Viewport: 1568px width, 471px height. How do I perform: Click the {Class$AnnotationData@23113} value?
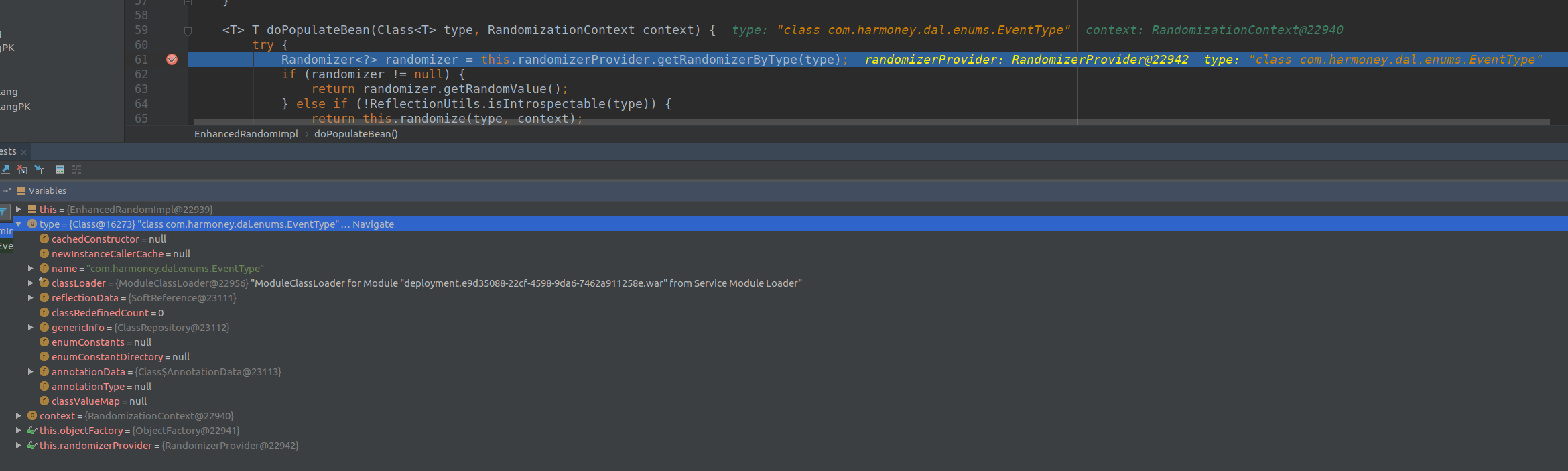point(208,372)
